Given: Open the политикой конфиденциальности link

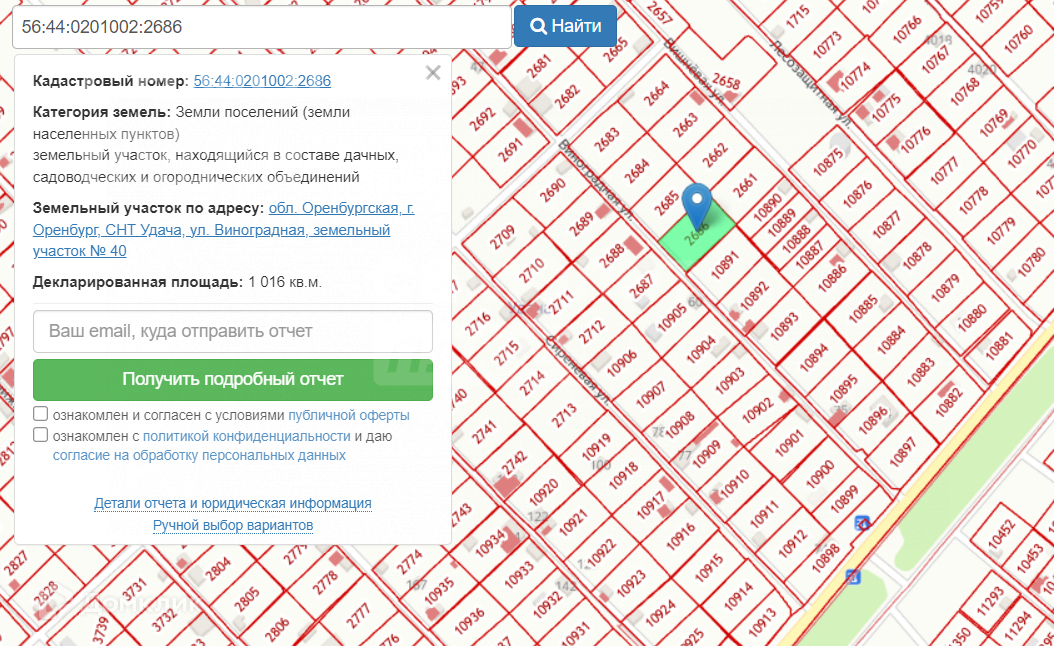Looking at the screenshot, I should pos(247,436).
